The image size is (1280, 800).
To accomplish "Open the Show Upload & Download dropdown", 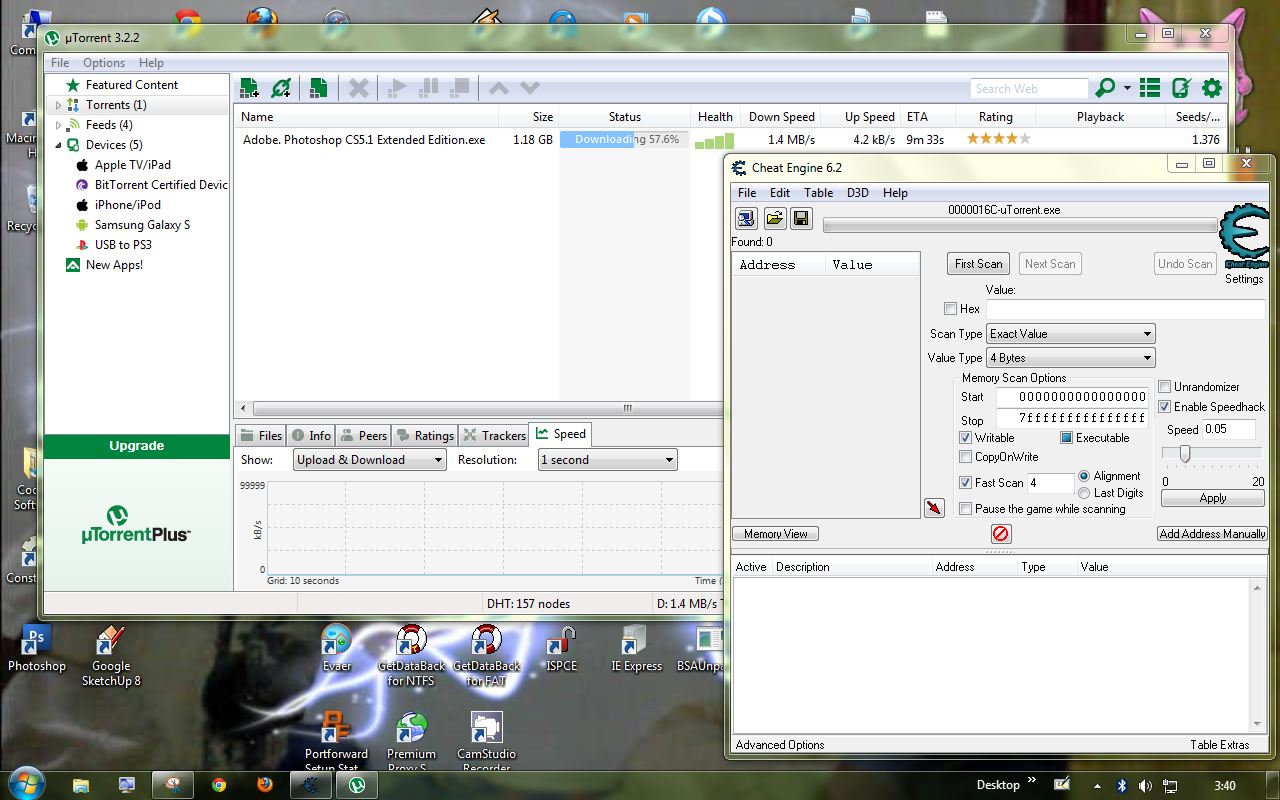I will click(370, 460).
